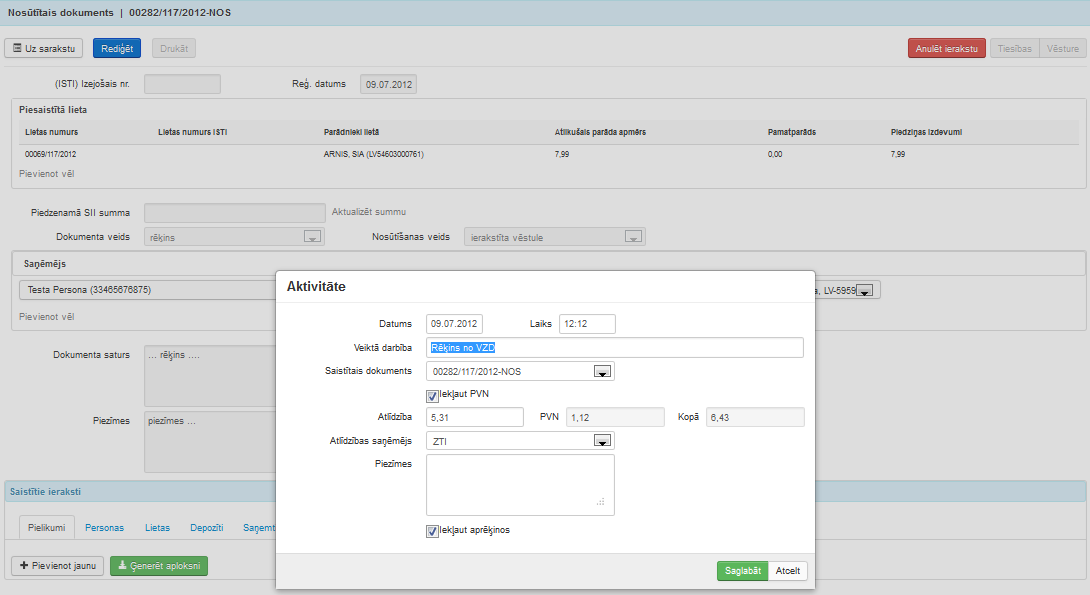
Task: Click the Dokumenta saturs textarea
Action: pos(210,376)
